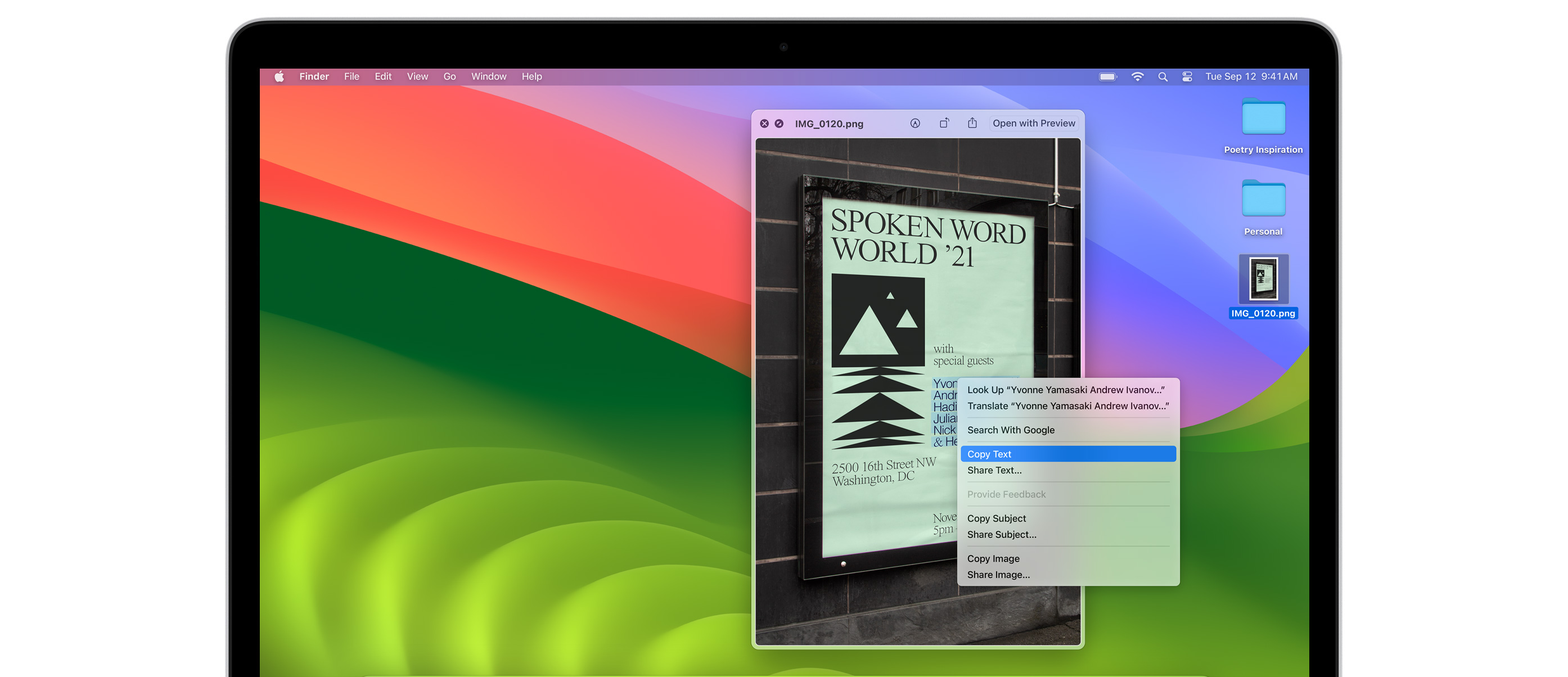Open the Poetry Inspiration folder
1568x677 pixels.
(1263, 118)
